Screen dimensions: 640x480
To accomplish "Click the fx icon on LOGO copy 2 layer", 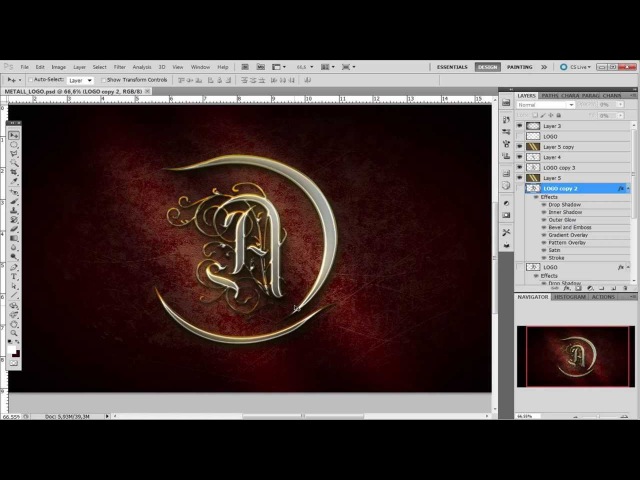I will tap(621, 188).
